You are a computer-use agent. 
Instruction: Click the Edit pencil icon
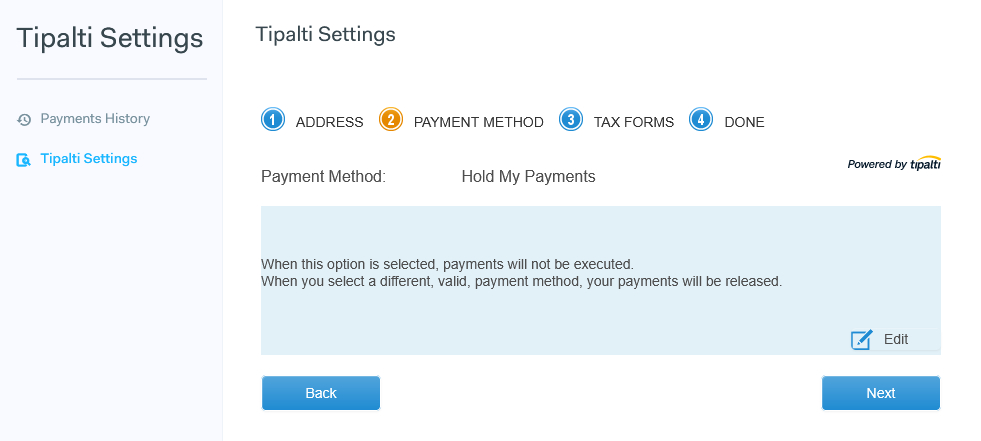[861, 340]
